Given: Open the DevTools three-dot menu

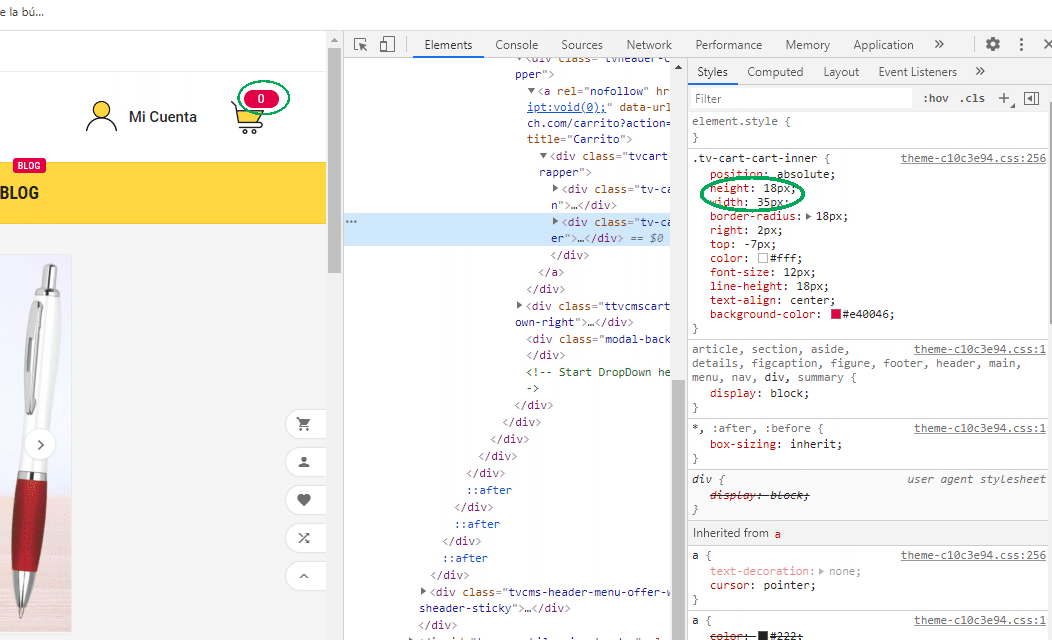Looking at the screenshot, I should click(1021, 44).
